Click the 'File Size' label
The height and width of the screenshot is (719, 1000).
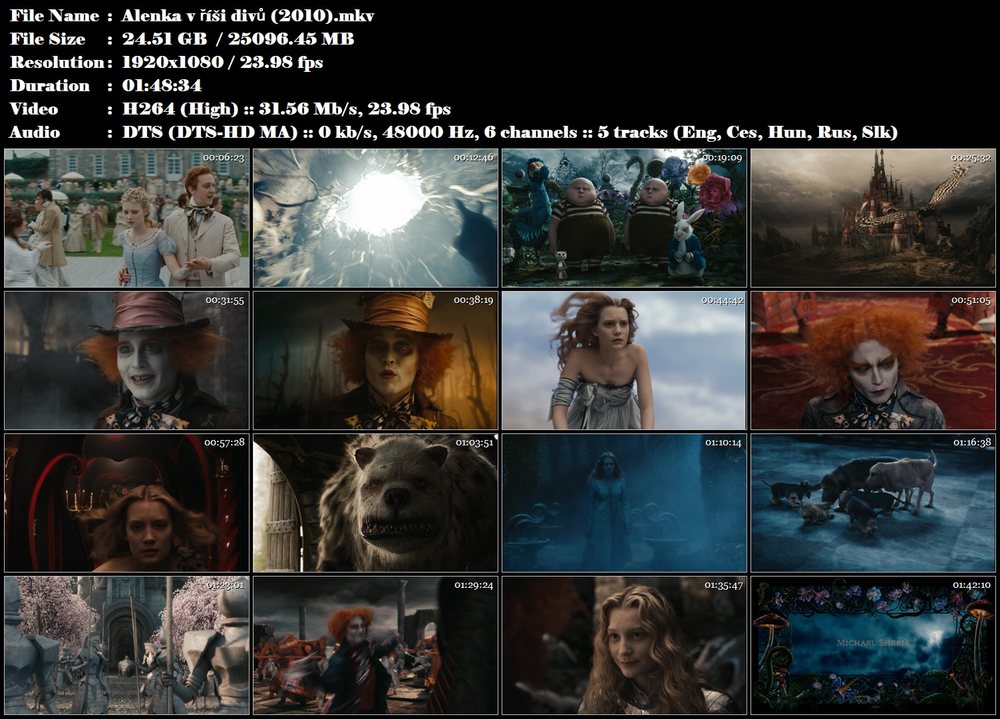pos(47,39)
